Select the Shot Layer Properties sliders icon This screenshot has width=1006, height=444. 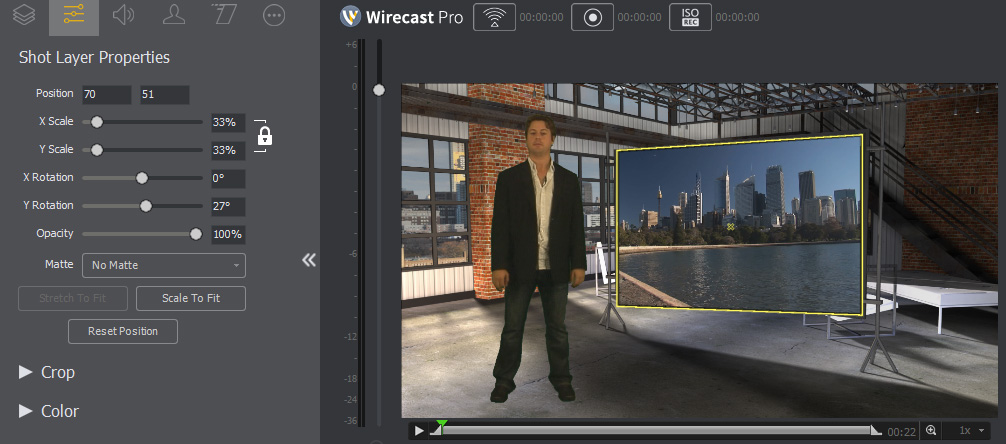click(x=73, y=14)
